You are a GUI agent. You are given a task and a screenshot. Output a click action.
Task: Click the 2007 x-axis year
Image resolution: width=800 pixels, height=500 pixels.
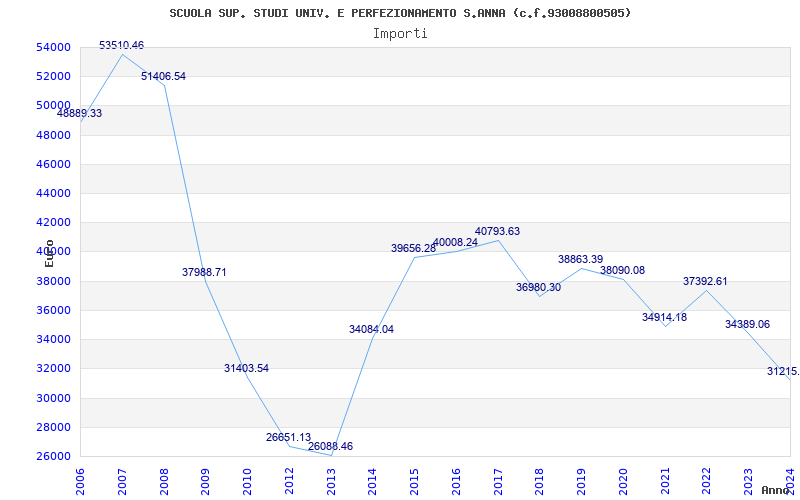click(122, 482)
